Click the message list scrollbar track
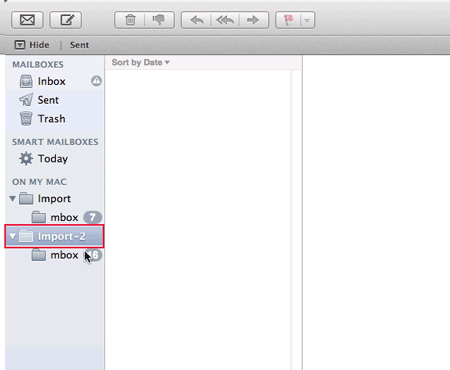The height and width of the screenshot is (370, 450). point(296,219)
